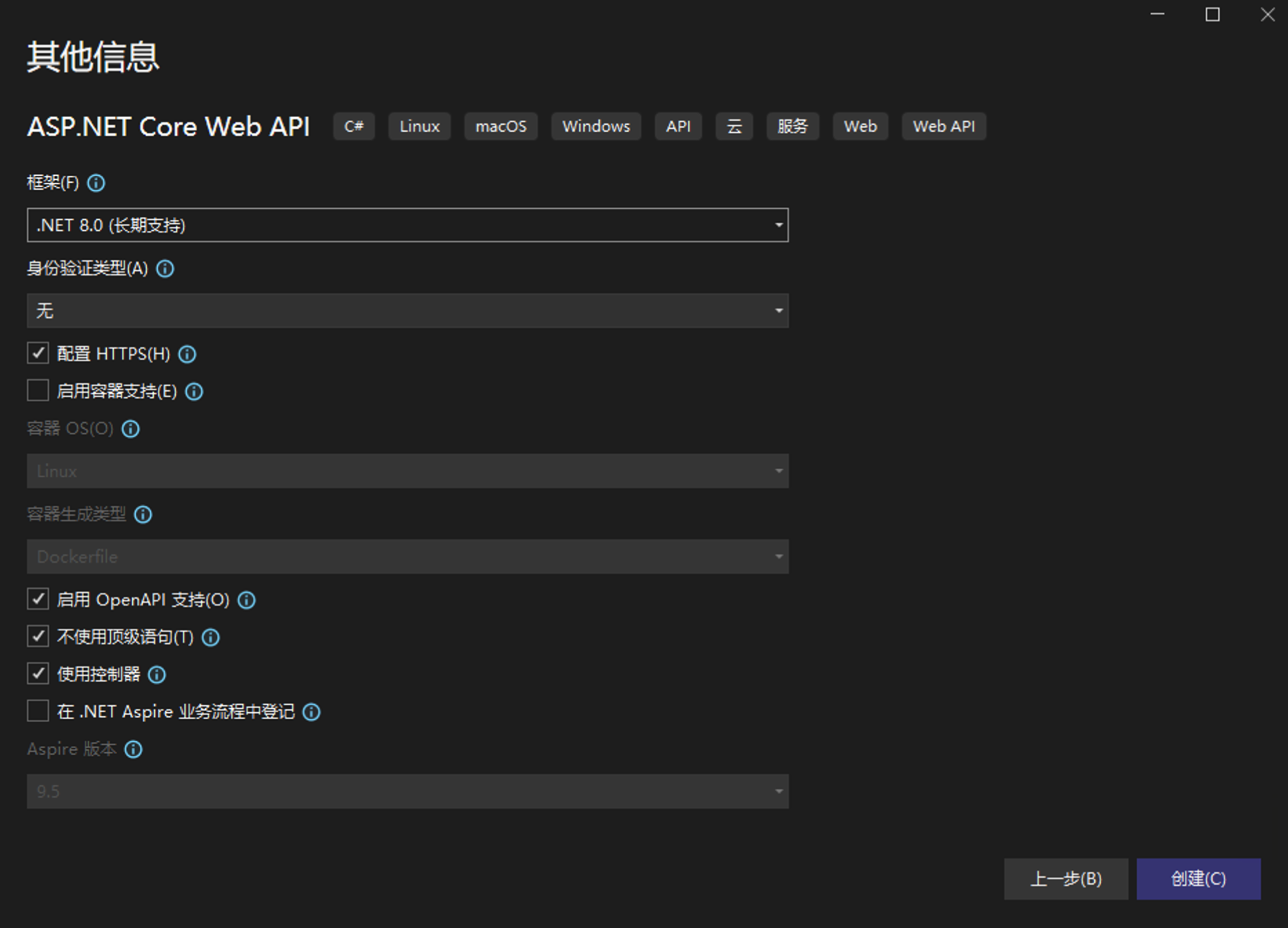1288x928 pixels.
Task: Click info icon beside 不使用顶级语句
Action: pyautogui.click(x=210, y=637)
